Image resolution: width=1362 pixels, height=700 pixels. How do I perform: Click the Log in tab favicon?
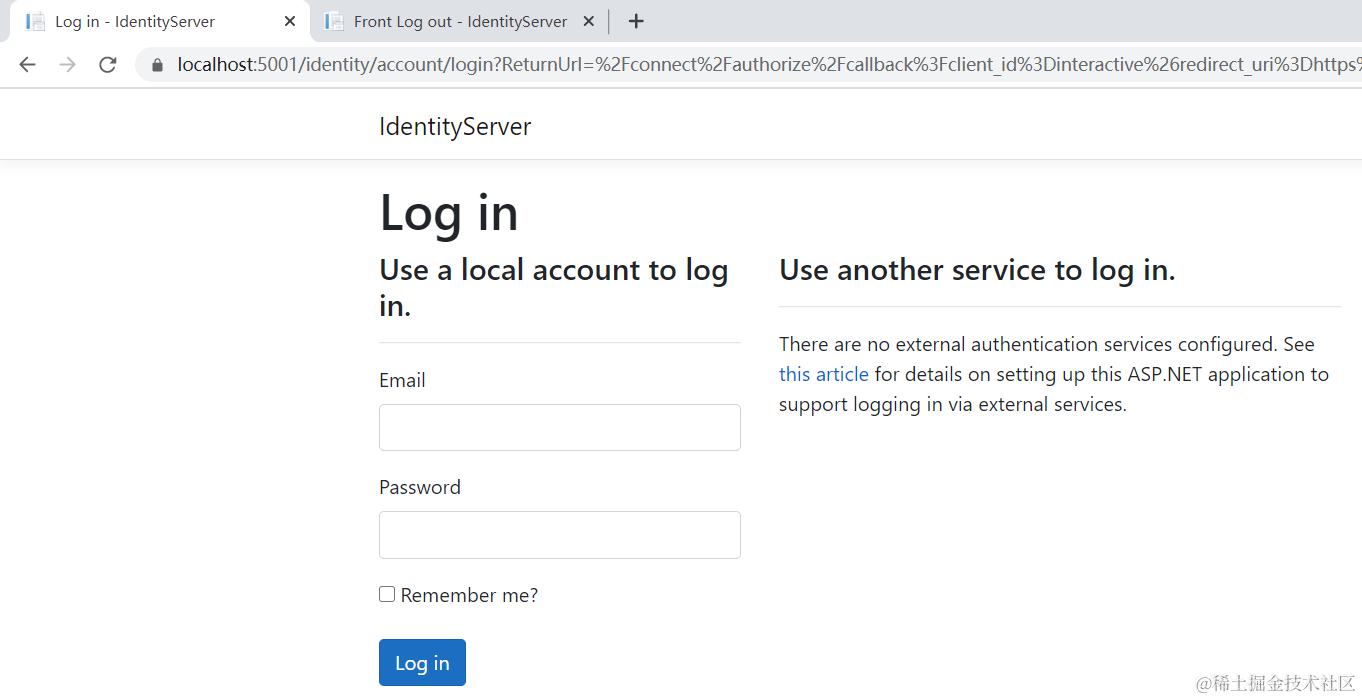tap(35, 21)
